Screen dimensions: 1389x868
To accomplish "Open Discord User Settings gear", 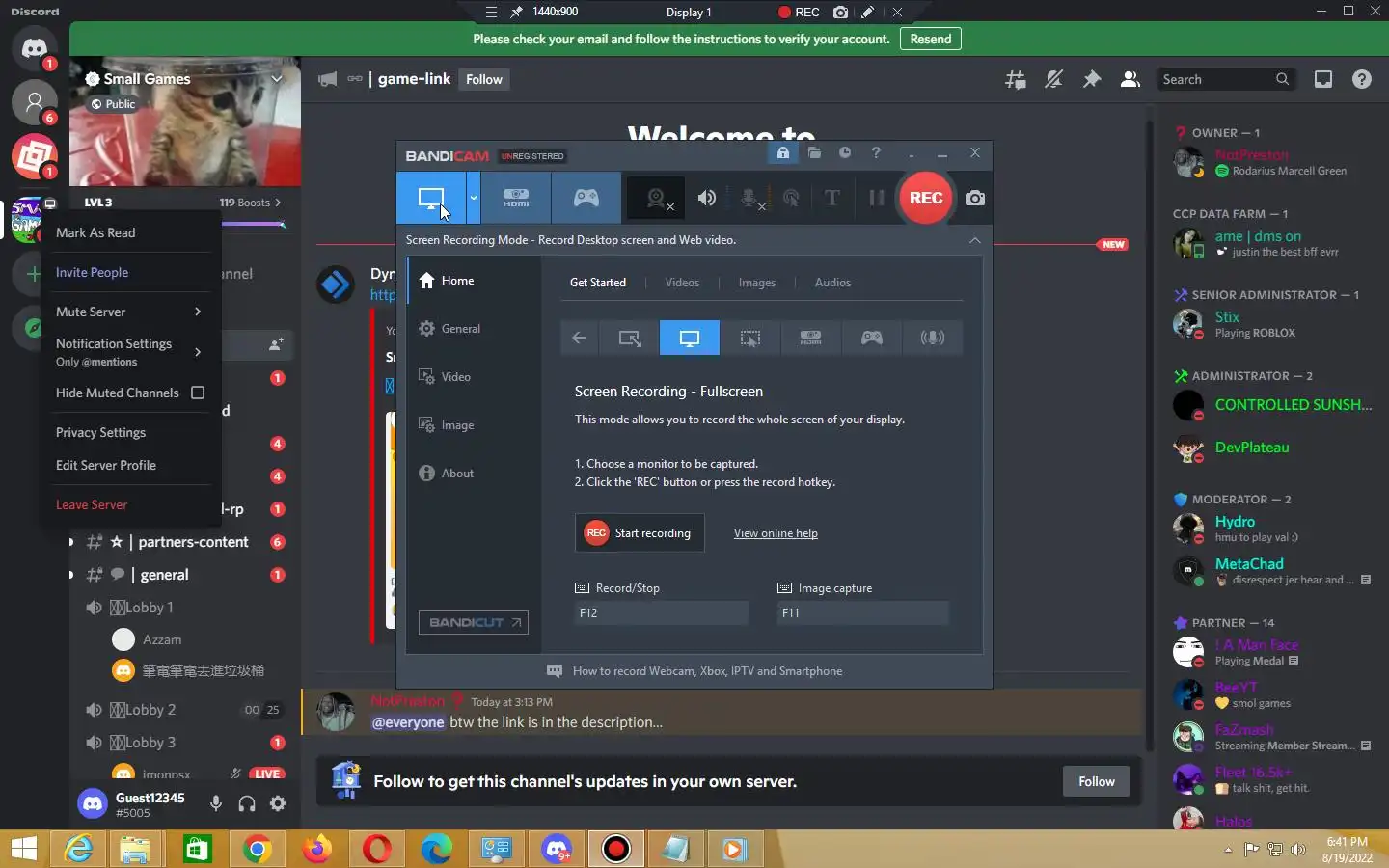I will click(x=278, y=803).
